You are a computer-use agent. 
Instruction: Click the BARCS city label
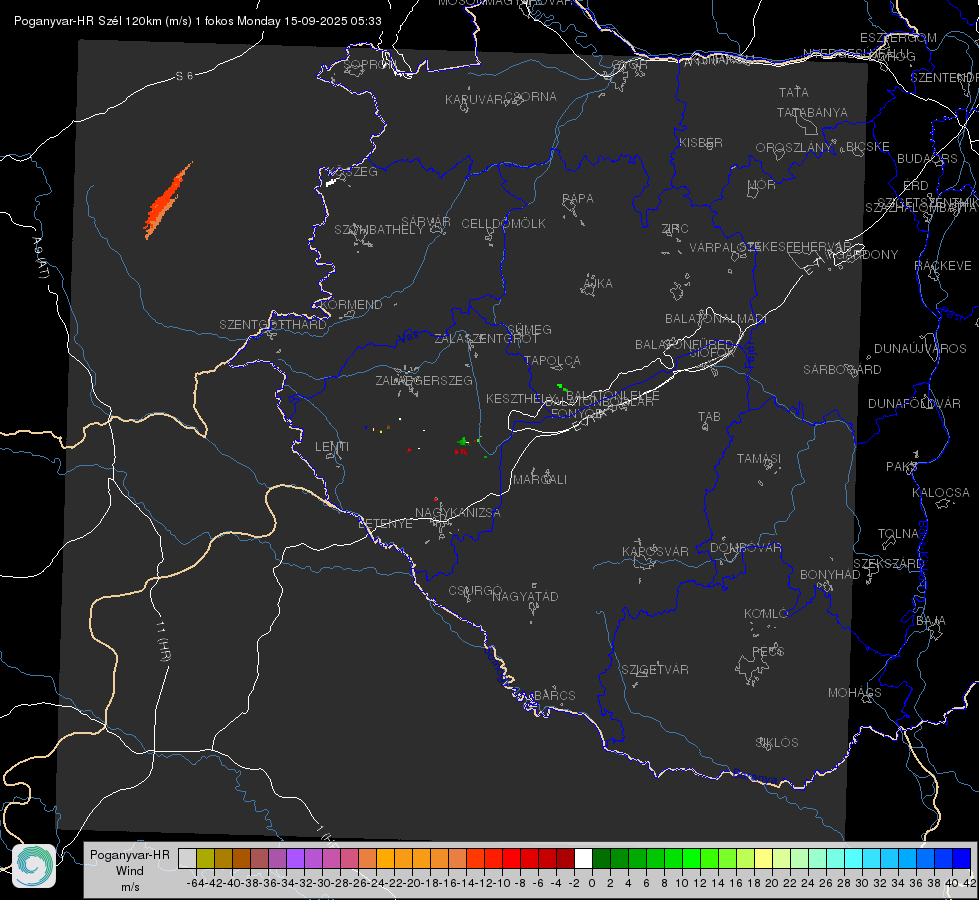(554, 695)
